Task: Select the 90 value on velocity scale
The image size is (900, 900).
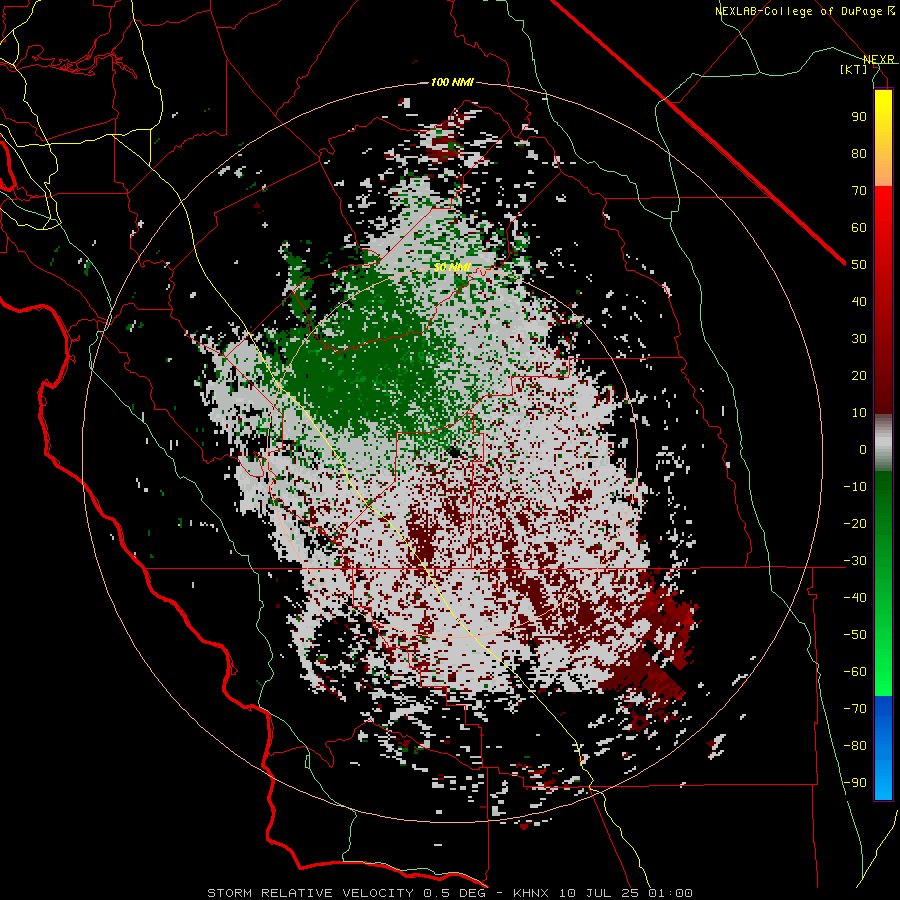Action: point(859,117)
